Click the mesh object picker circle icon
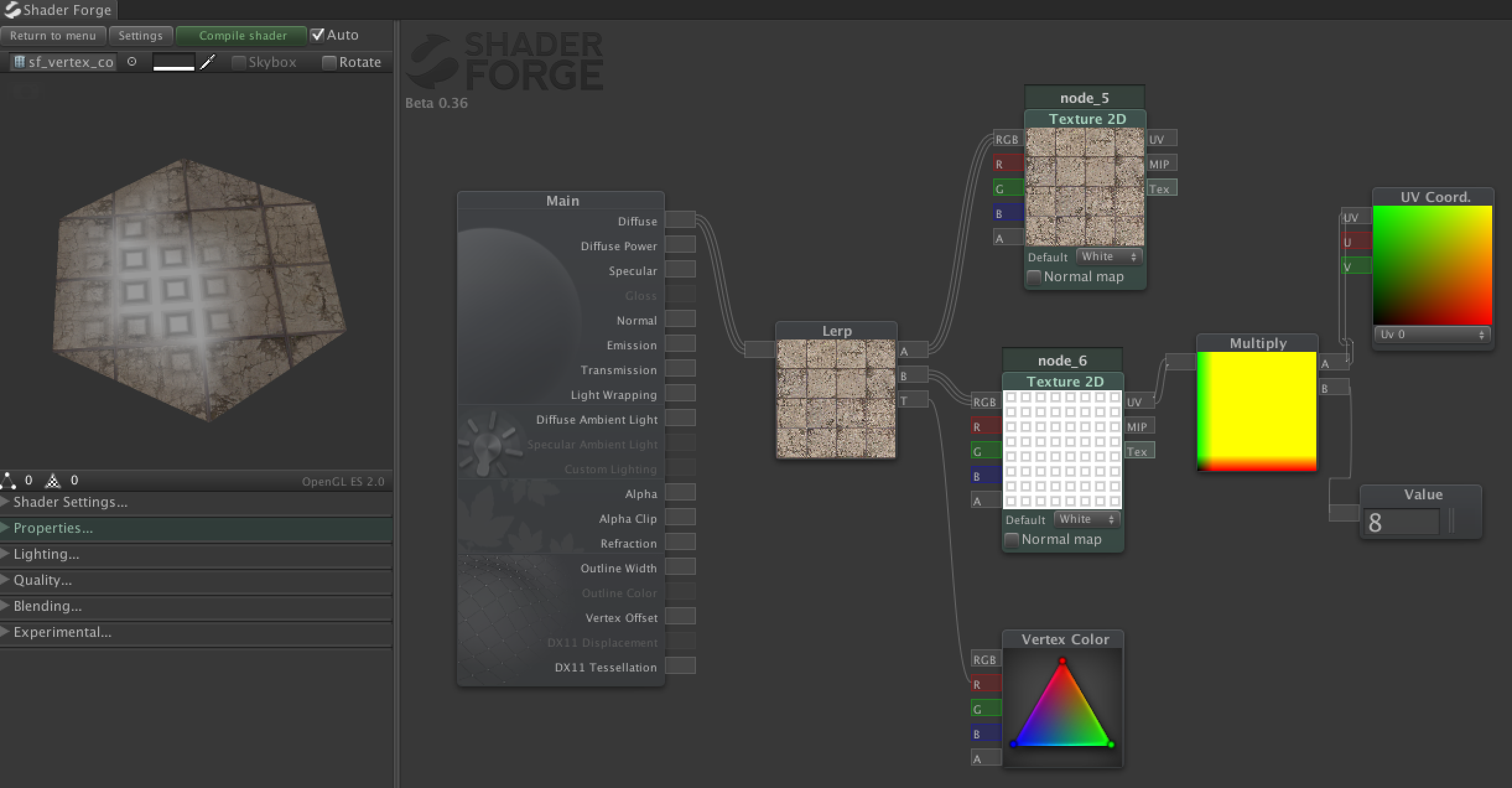This screenshot has height=788, width=1512. point(132,61)
